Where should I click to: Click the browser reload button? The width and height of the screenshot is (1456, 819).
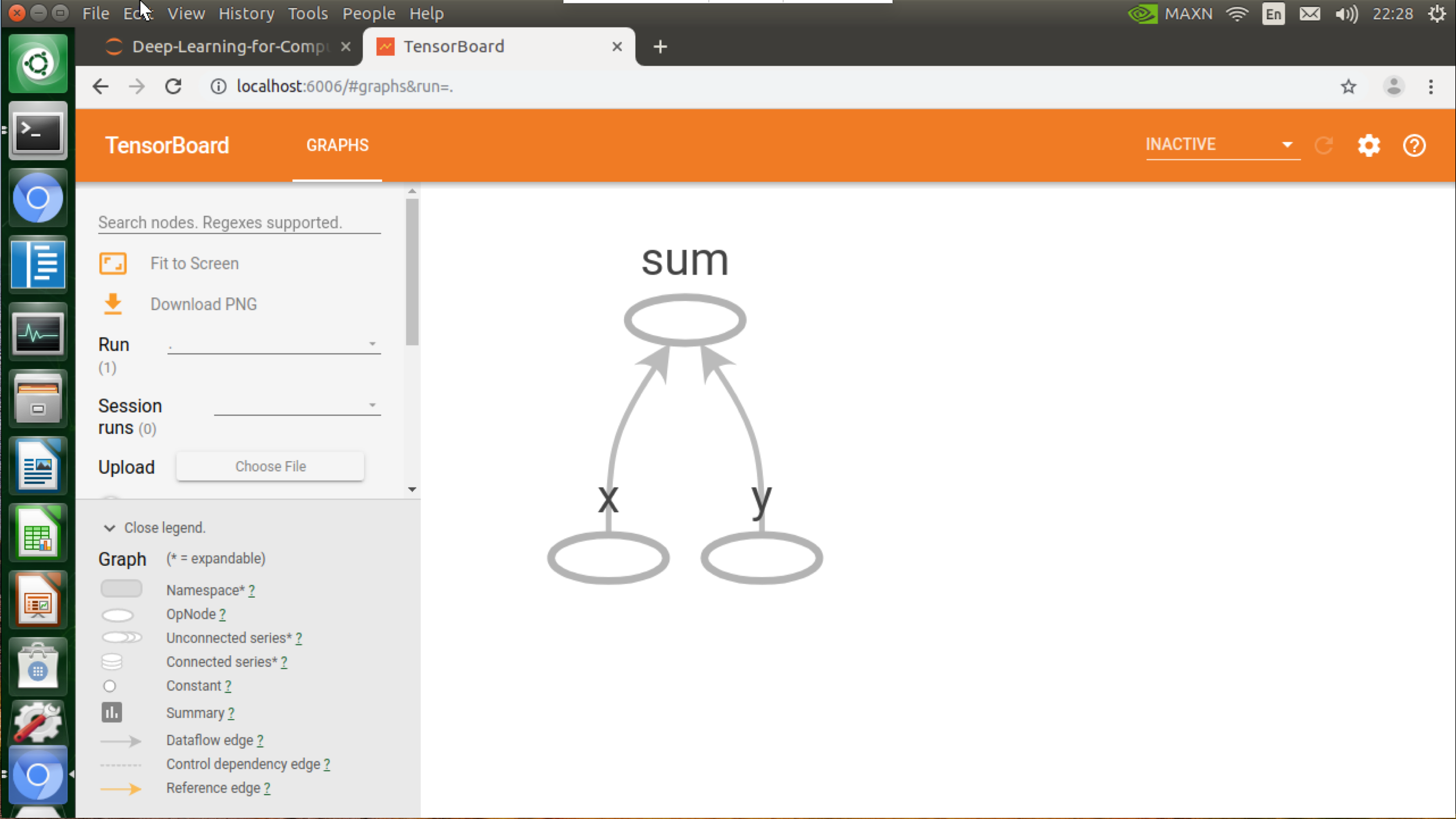(x=173, y=87)
